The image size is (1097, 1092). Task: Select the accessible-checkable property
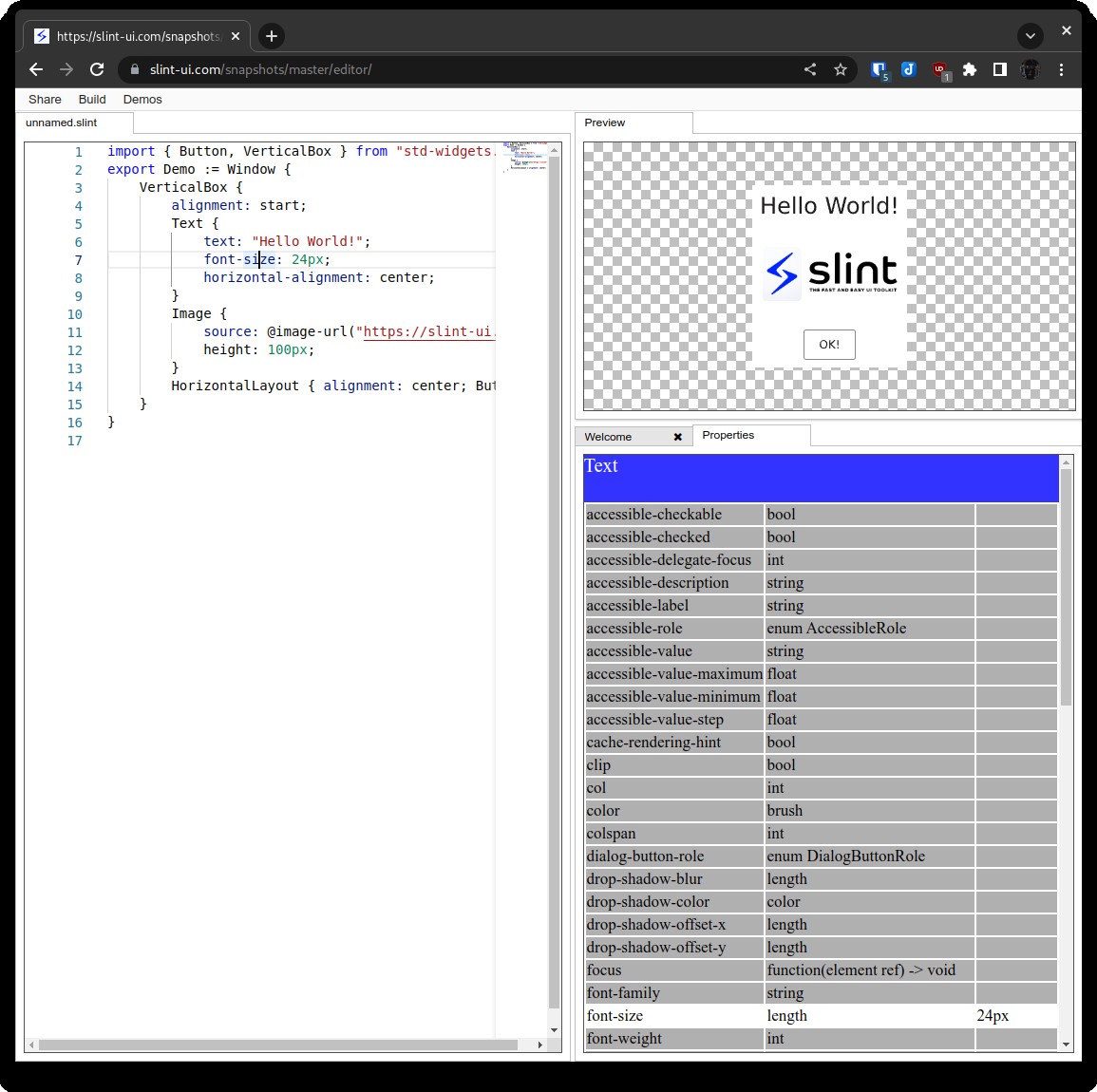point(822,514)
